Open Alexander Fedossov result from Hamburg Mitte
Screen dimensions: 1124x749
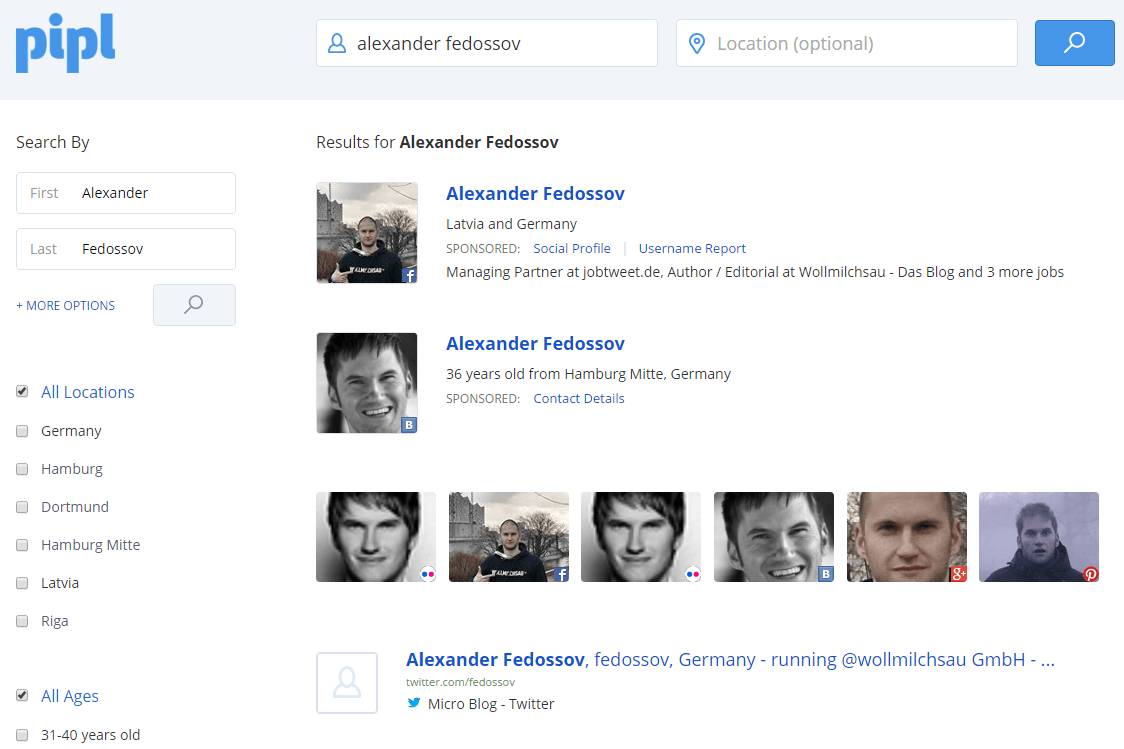(535, 343)
